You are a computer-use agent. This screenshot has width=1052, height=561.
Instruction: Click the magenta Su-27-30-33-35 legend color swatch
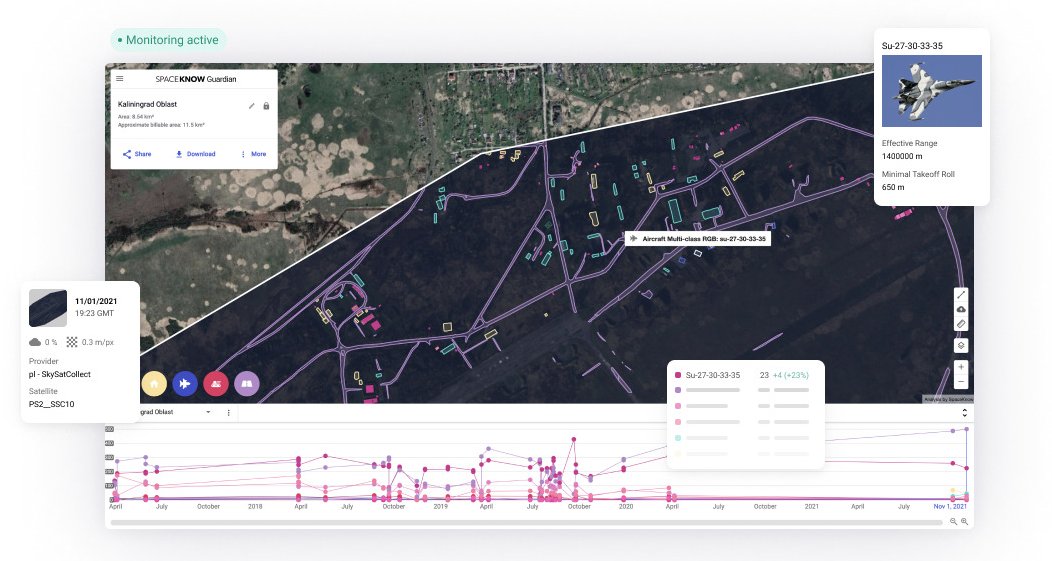(x=678, y=375)
